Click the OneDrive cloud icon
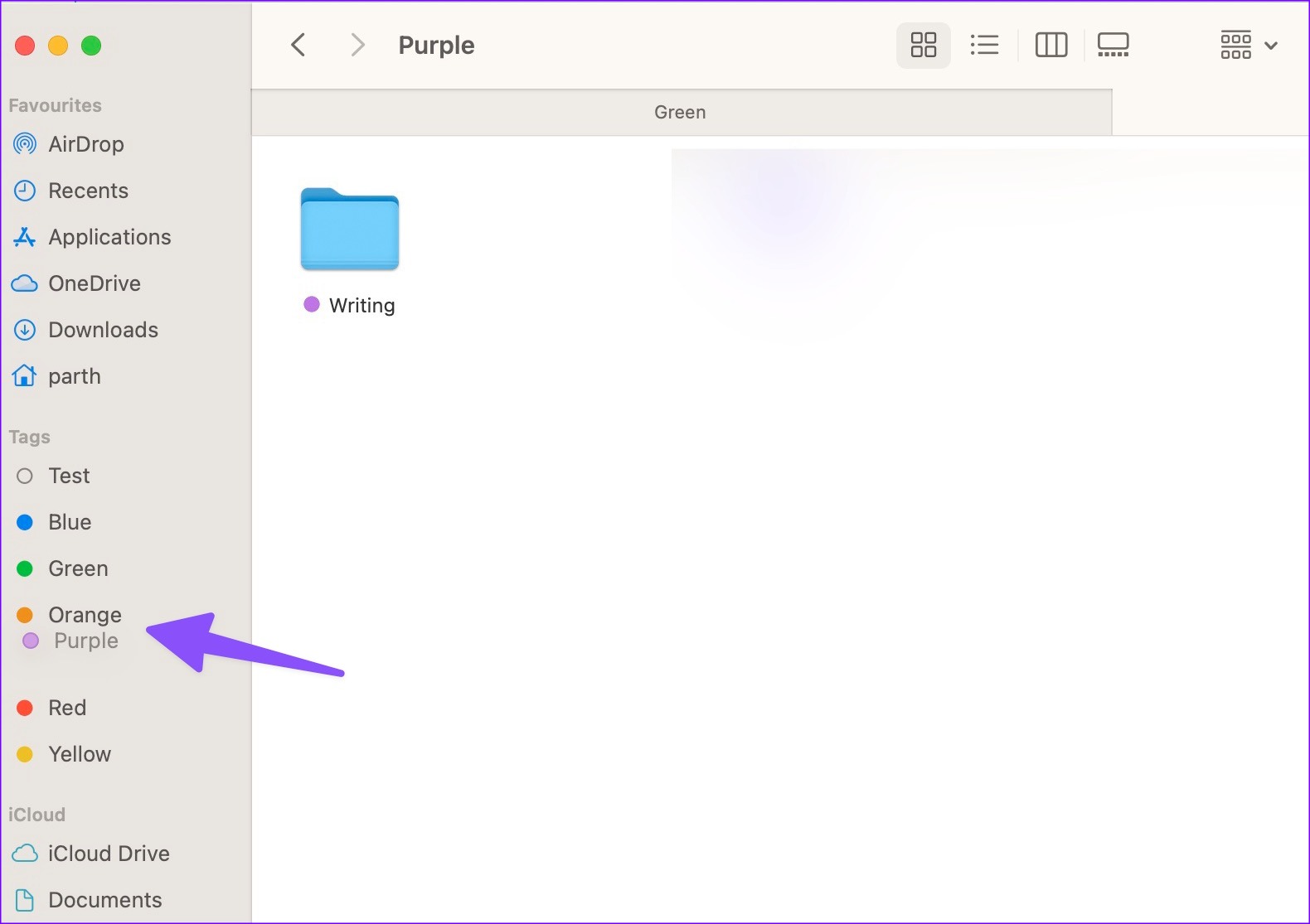Image resolution: width=1310 pixels, height=924 pixels. (25, 283)
